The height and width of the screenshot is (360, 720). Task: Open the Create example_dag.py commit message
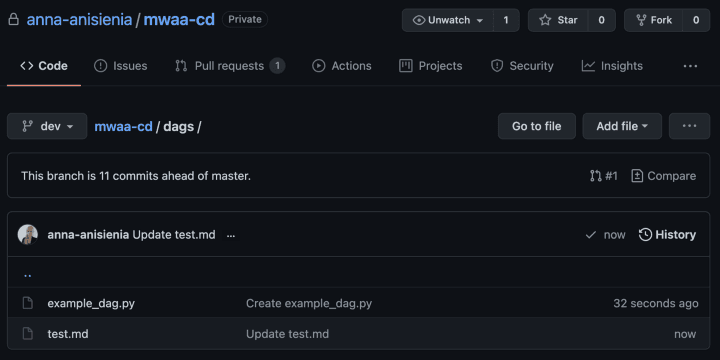pos(309,304)
